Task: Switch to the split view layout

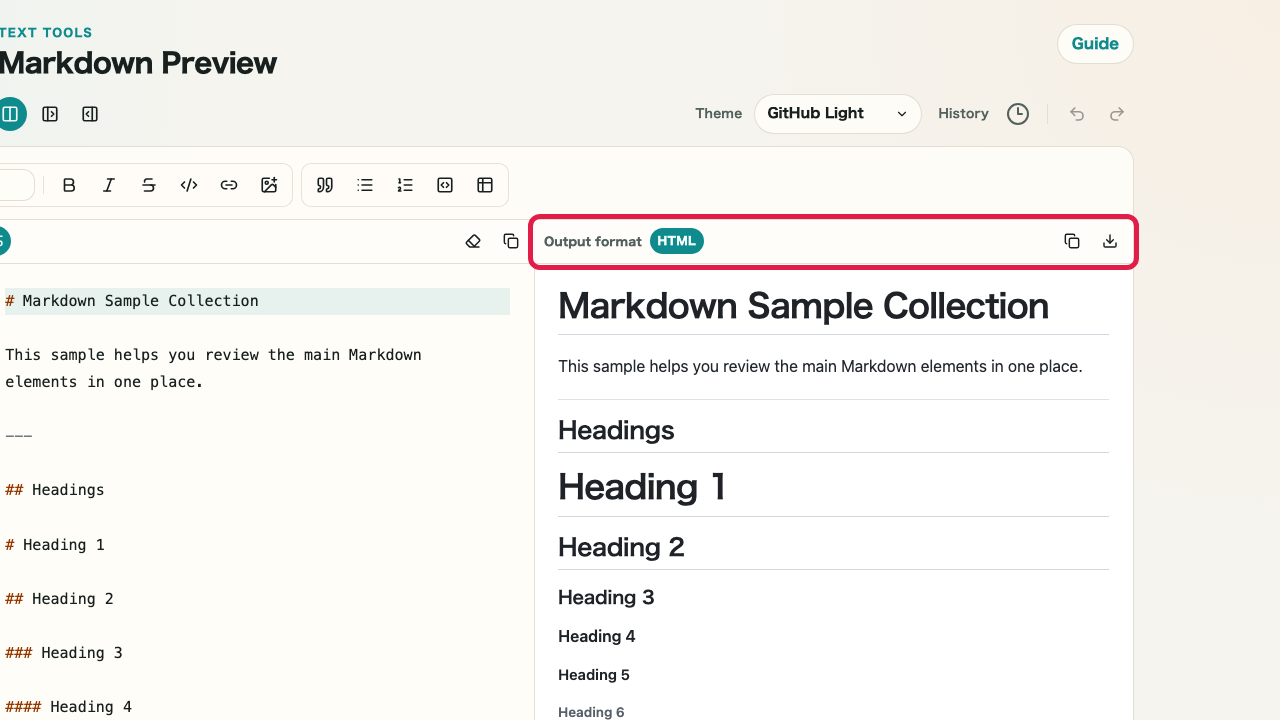Action: (x=10, y=114)
